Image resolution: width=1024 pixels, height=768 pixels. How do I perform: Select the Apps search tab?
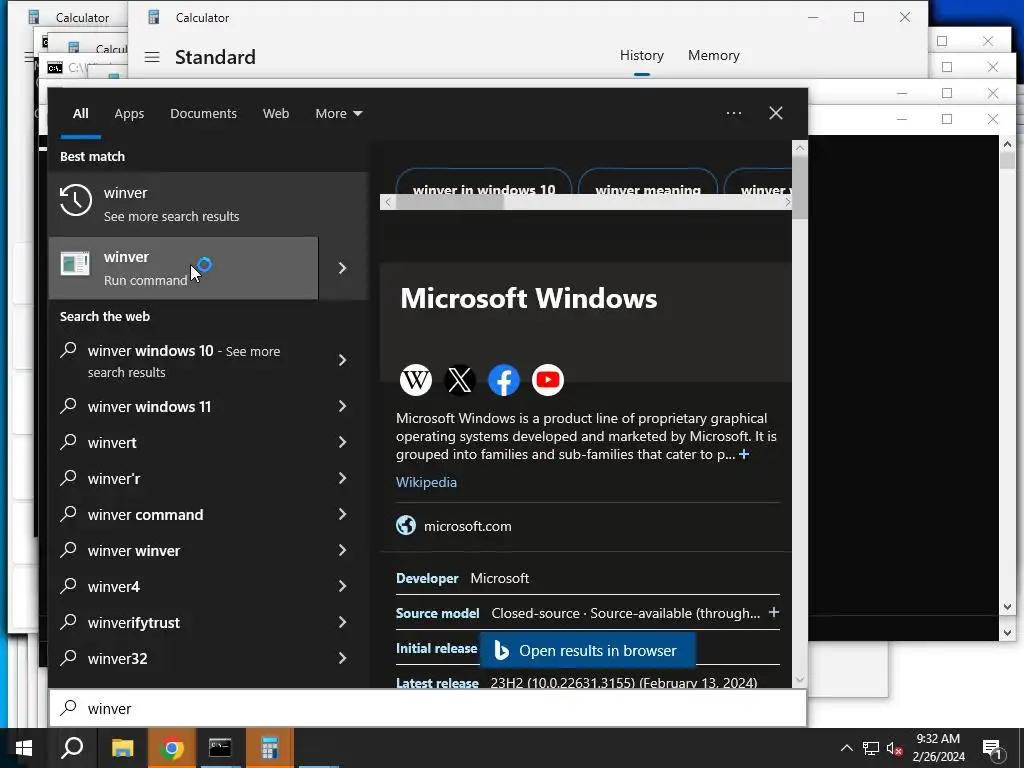[129, 114]
